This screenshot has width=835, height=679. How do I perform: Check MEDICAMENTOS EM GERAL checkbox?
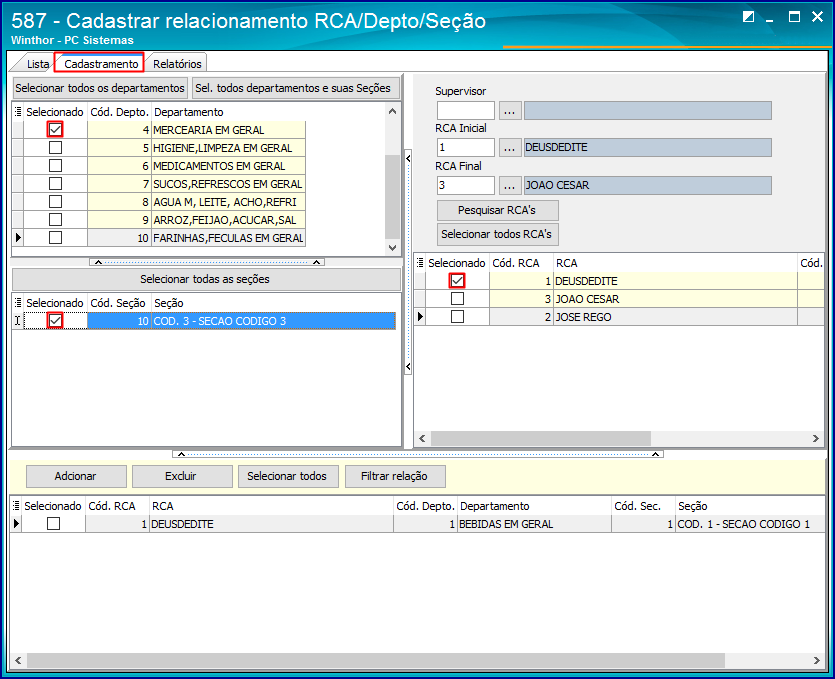tap(55, 166)
